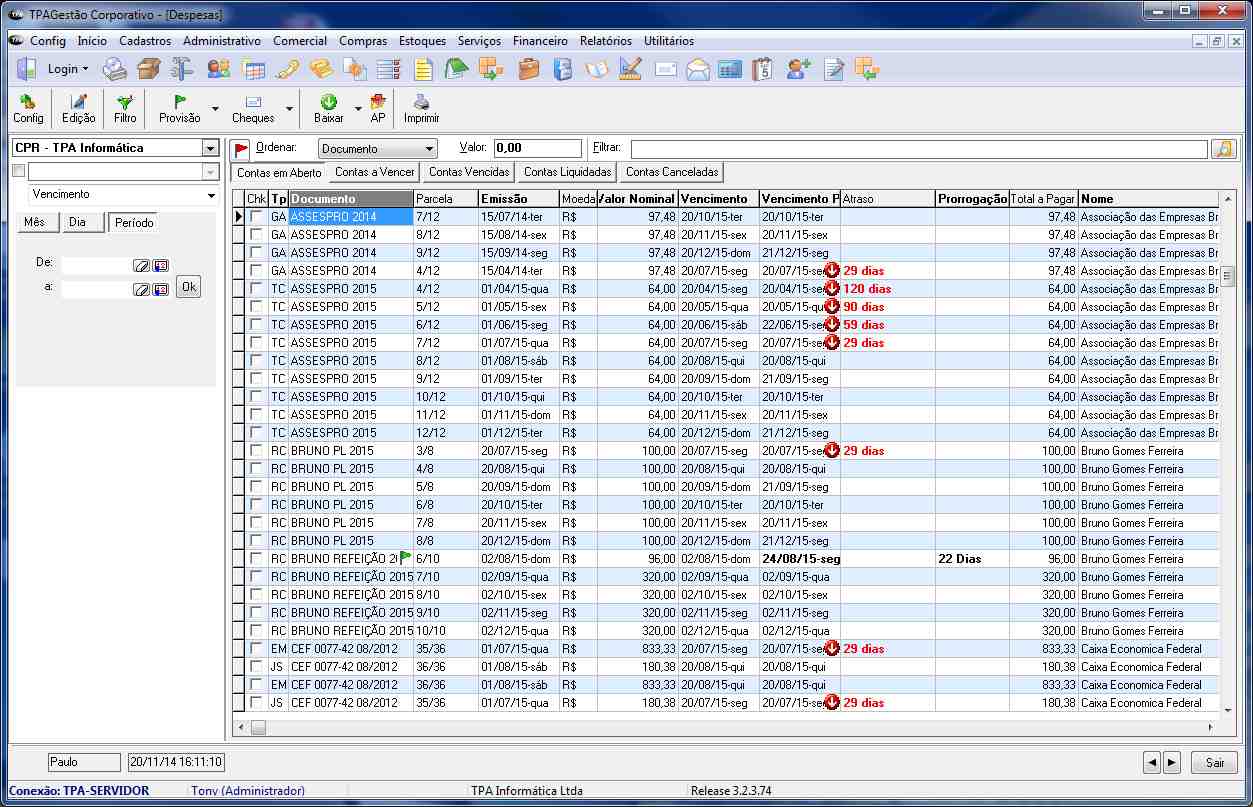This screenshot has width=1253, height=807.
Task: Click the Edição toolbar icon
Action: point(78,101)
